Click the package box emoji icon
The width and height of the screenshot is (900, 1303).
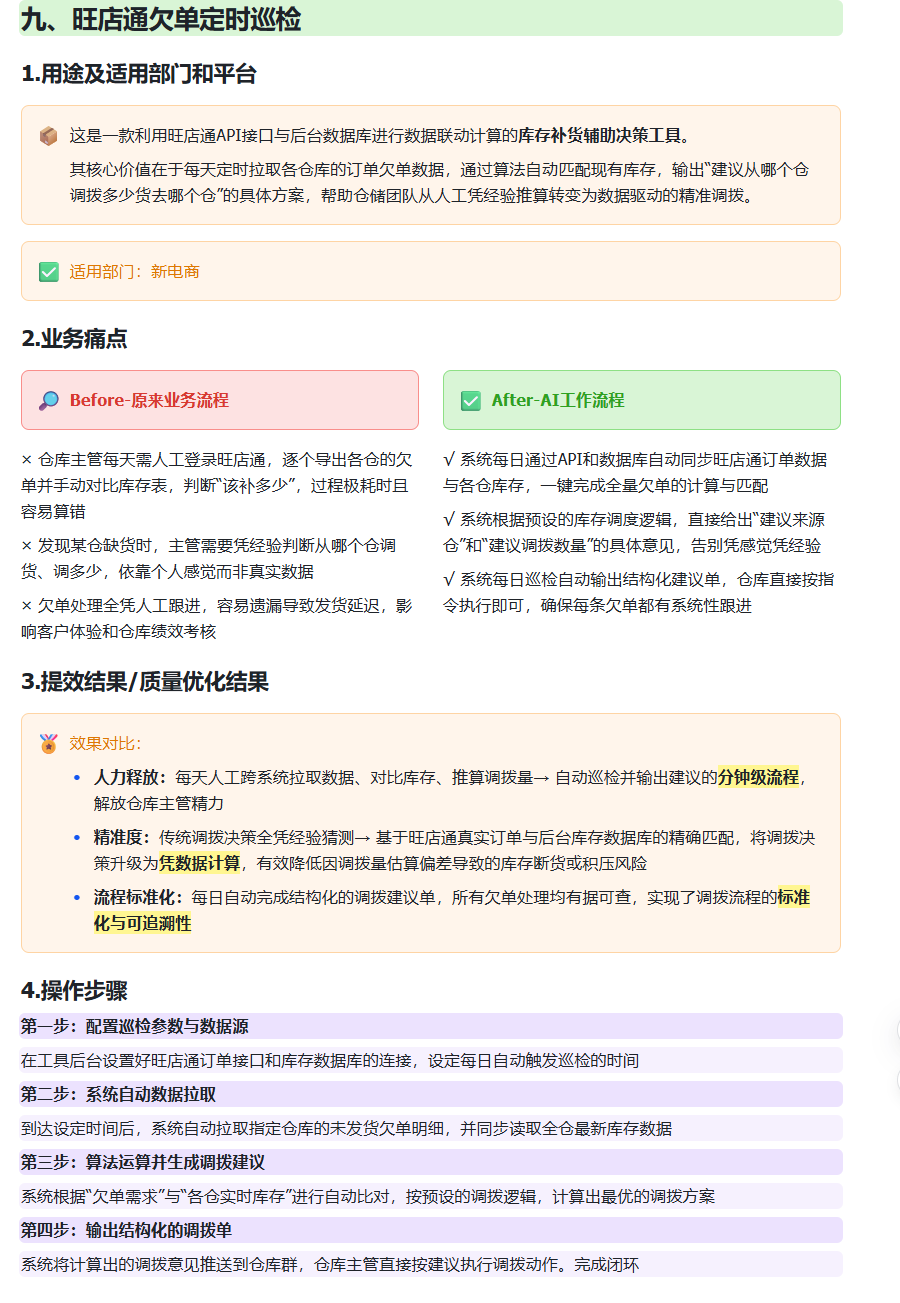pos(48,136)
